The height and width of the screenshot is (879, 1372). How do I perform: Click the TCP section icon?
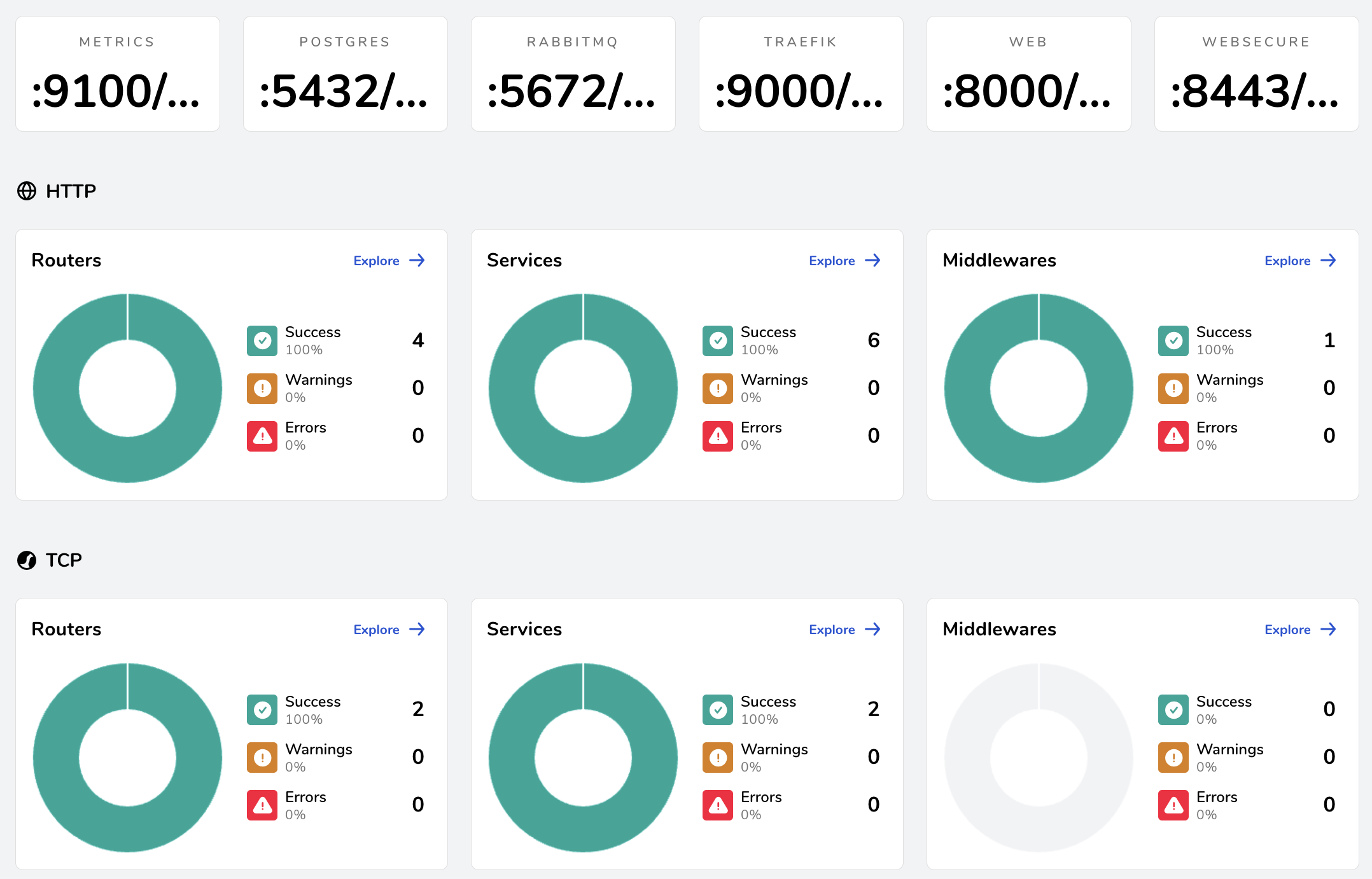click(x=27, y=560)
